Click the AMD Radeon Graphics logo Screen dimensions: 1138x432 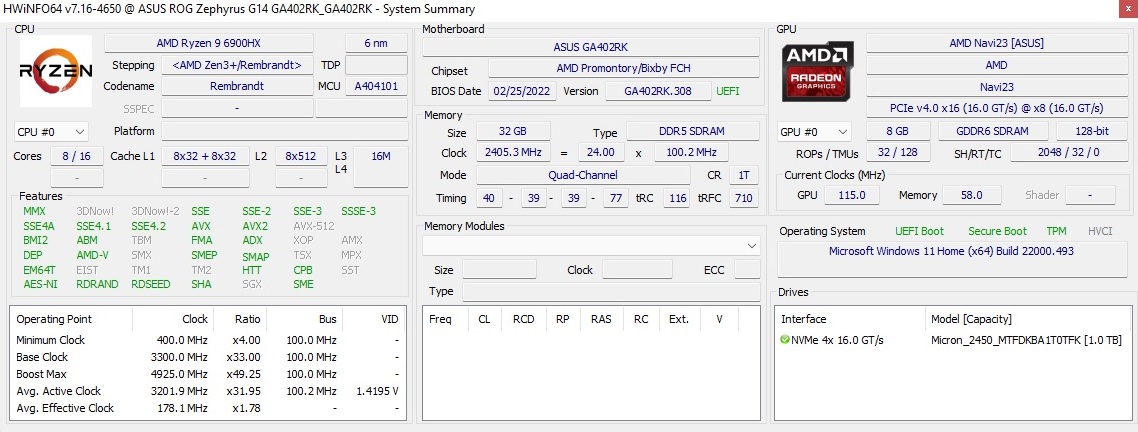(x=817, y=72)
